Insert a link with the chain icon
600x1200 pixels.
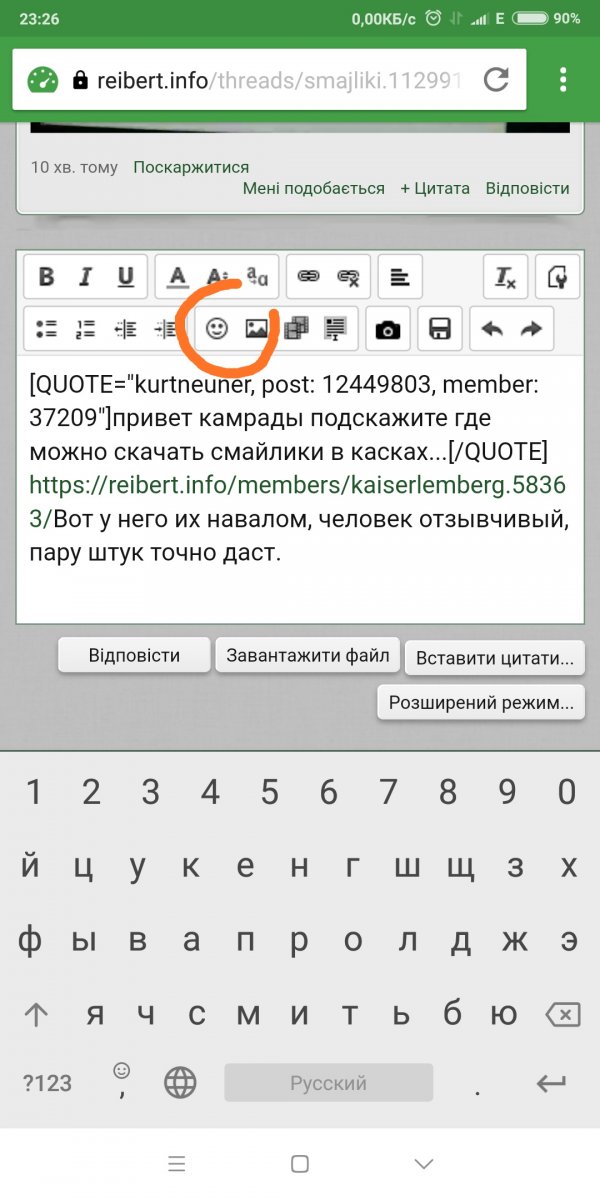309,277
